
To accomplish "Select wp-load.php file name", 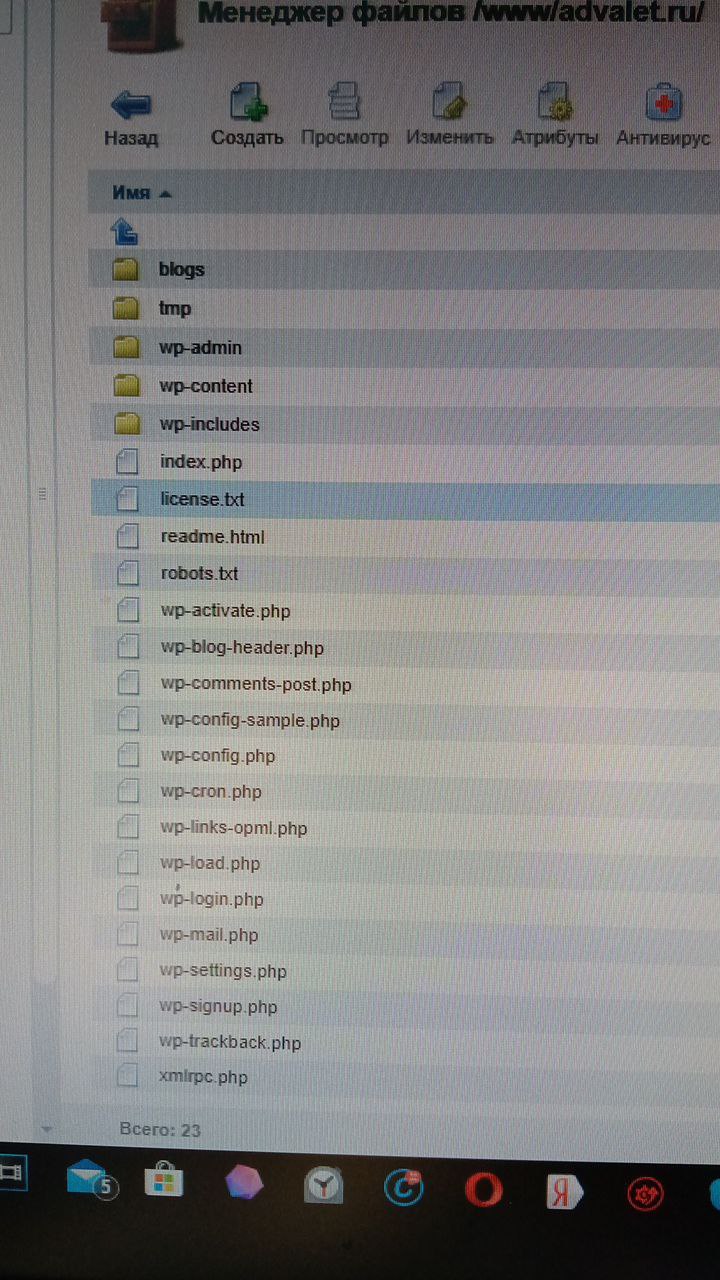I will [x=210, y=863].
